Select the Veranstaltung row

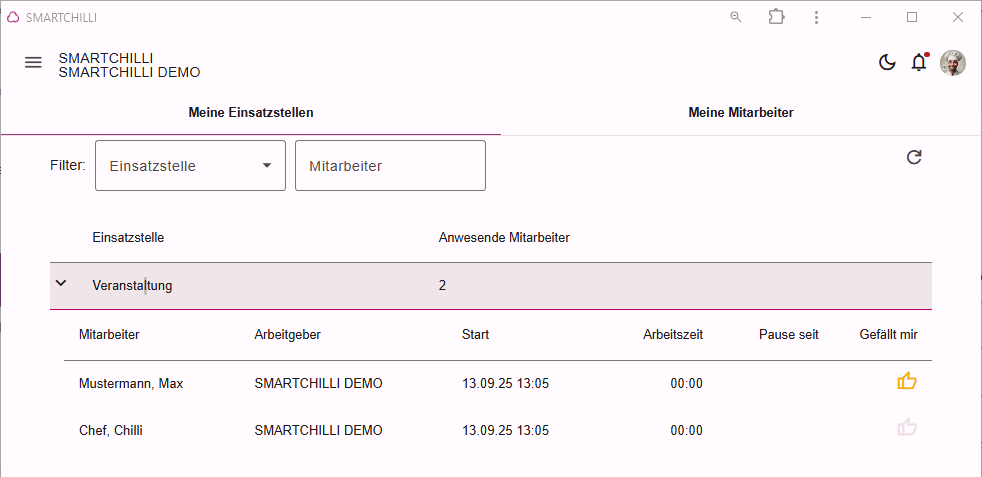(491, 286)
